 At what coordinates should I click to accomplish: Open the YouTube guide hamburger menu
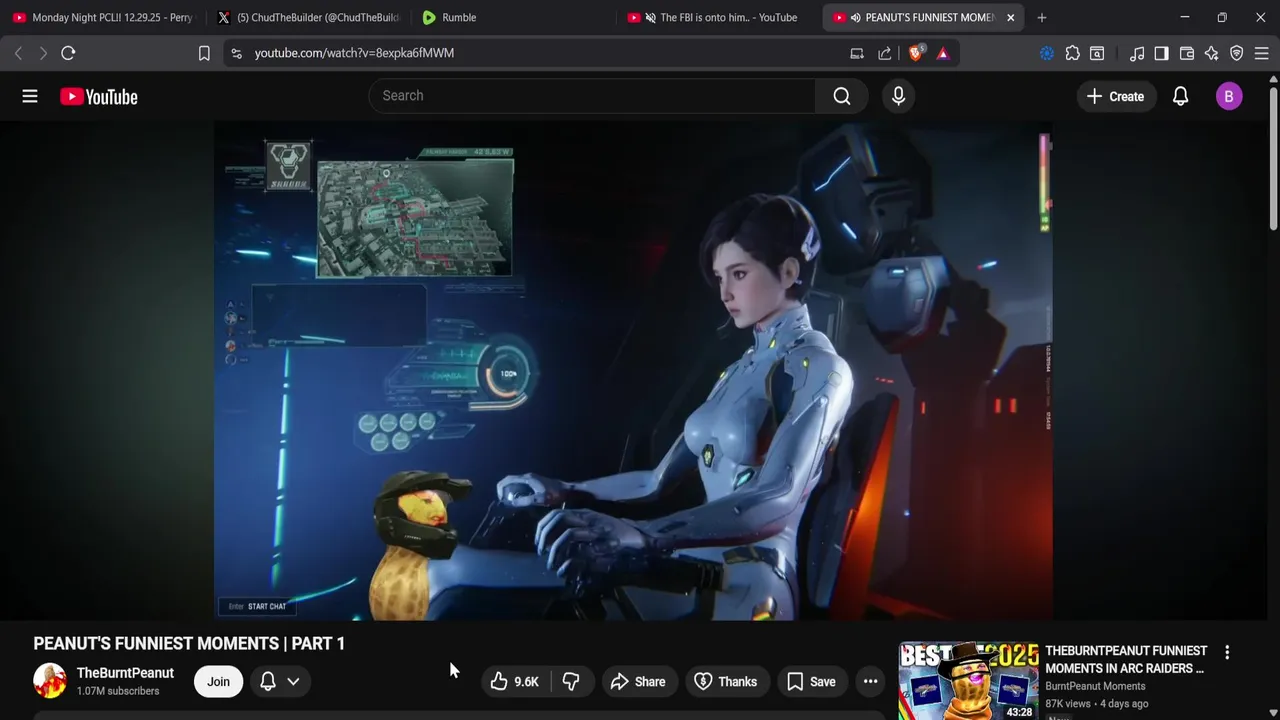click(30, 96)
